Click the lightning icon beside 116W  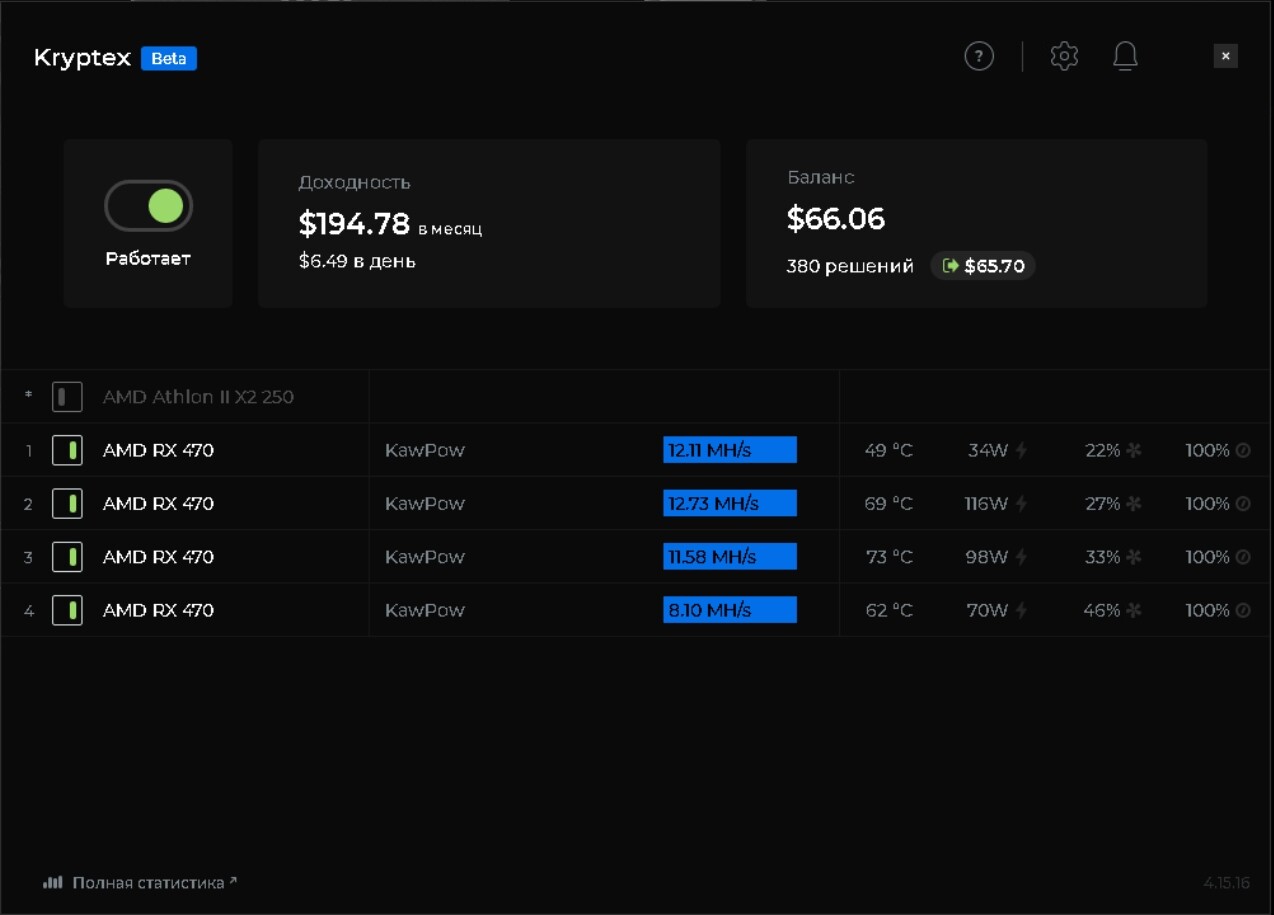pos(1021,504)
